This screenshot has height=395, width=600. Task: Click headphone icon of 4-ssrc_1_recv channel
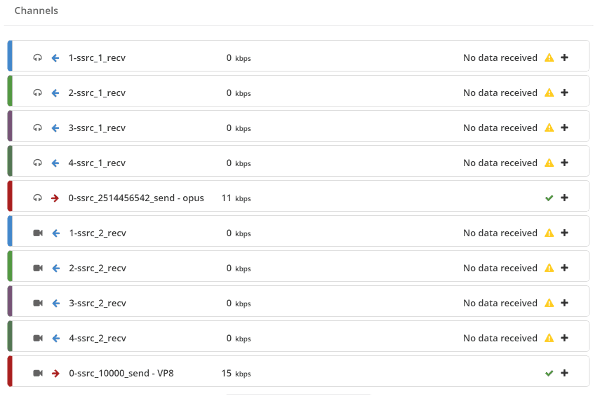click(x=37, y=163)
